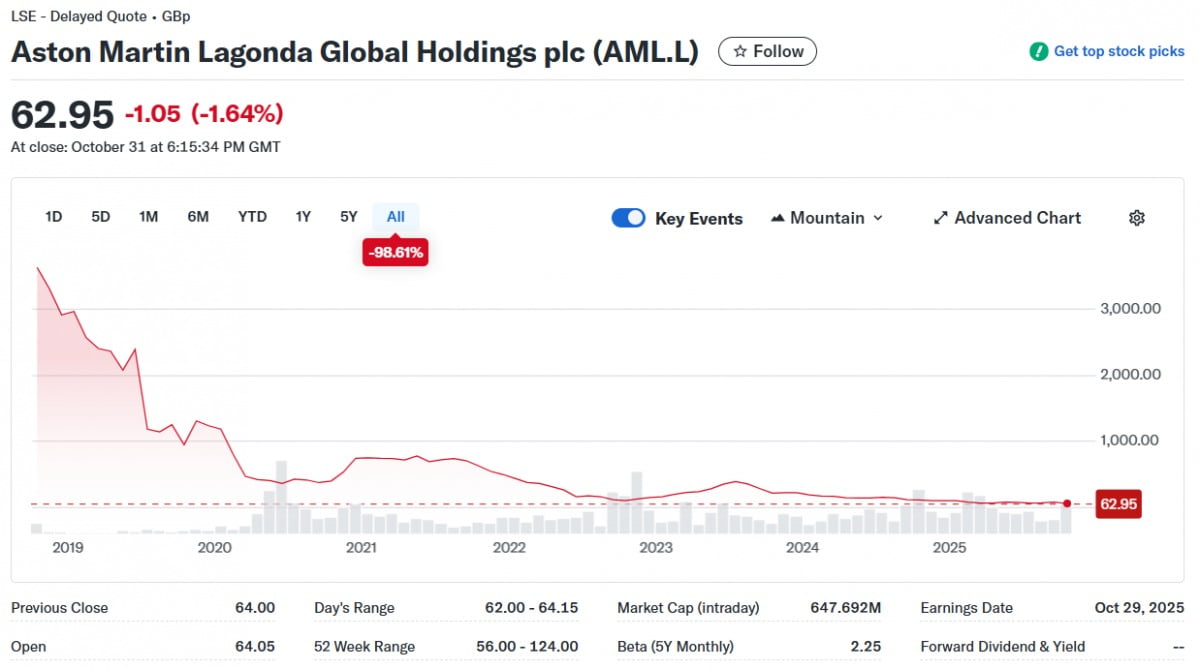Select the 1D time range
The height and width of the screenshot is (669, 1200).
[54, 216]
